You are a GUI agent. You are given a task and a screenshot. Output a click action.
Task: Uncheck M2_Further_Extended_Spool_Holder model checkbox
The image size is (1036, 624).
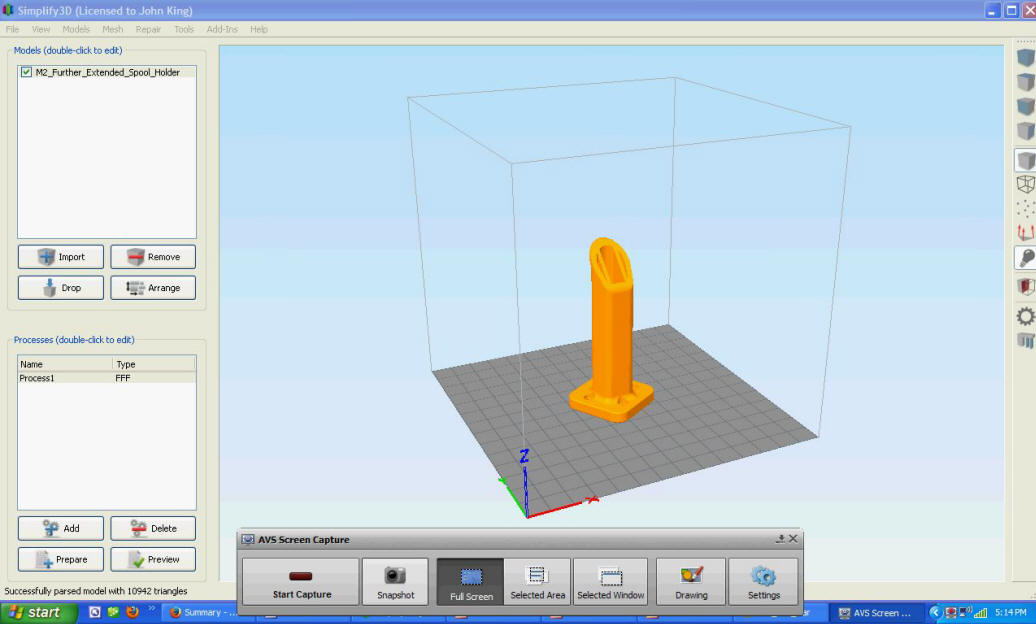[x=26, y=73]
